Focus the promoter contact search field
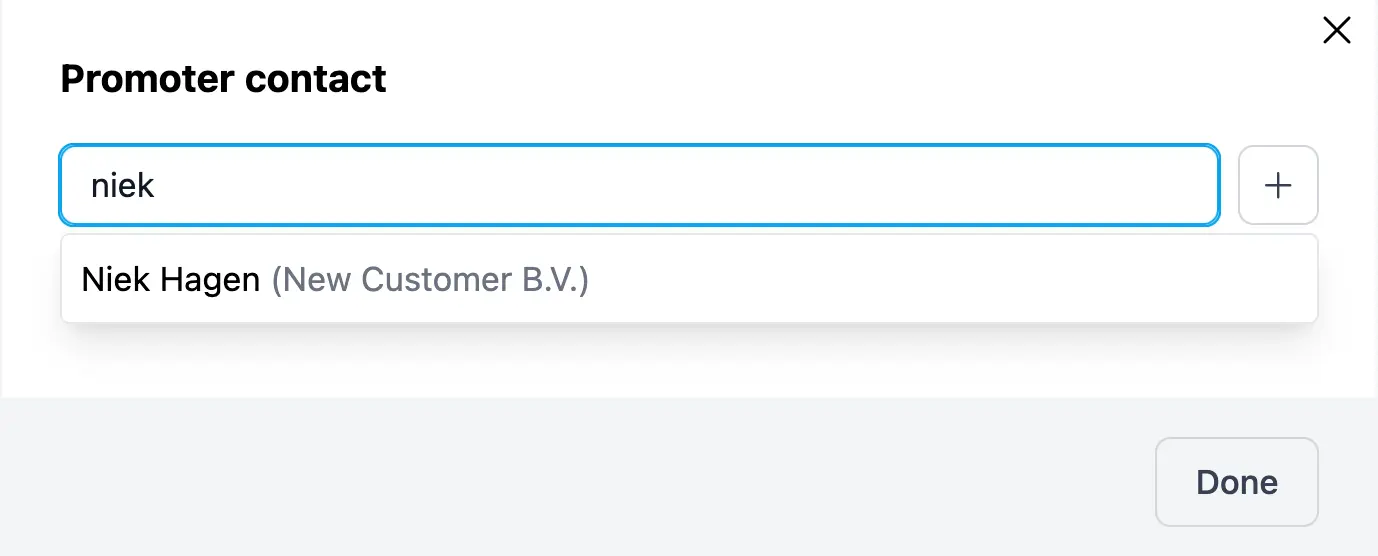1378x556 pixels. click(640, 186)
